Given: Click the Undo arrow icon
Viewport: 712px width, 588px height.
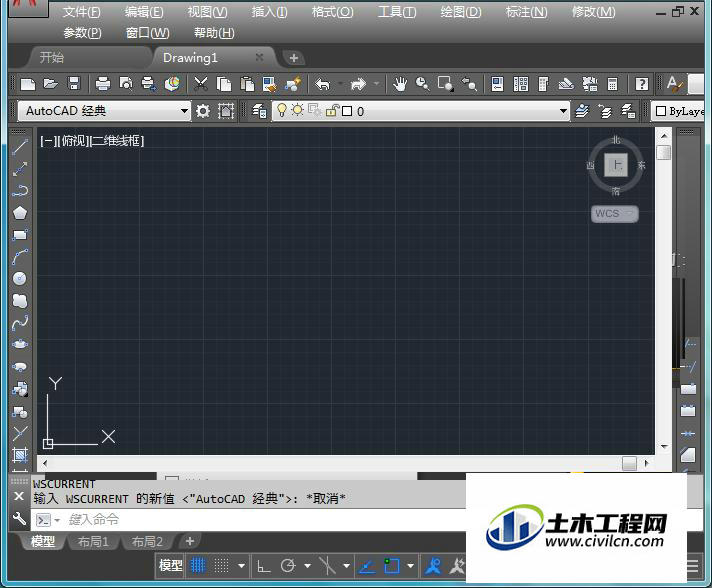Looking at the screenshot, I should (322, 84).
